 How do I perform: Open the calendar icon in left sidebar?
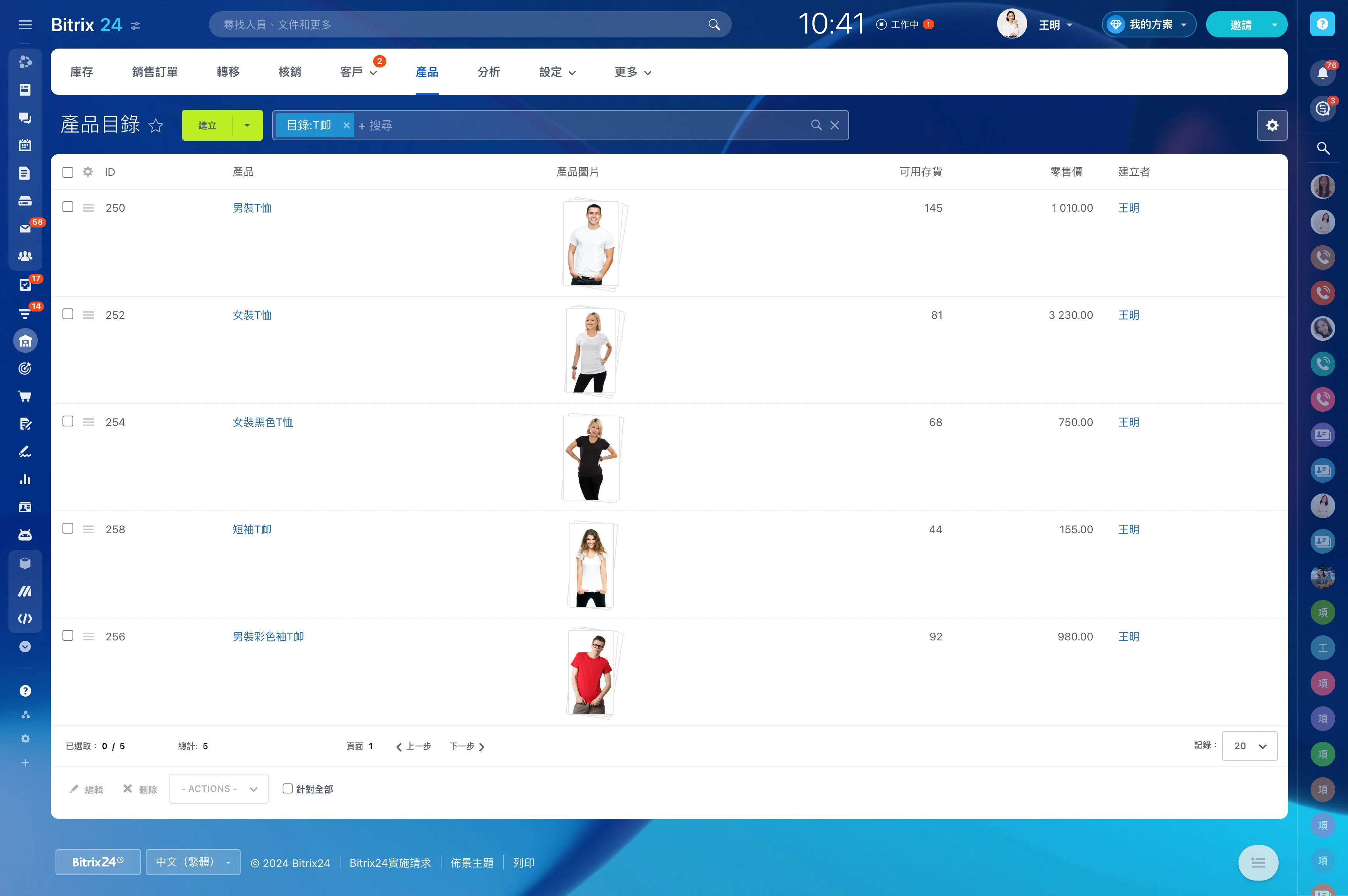(x=25, y=145)
